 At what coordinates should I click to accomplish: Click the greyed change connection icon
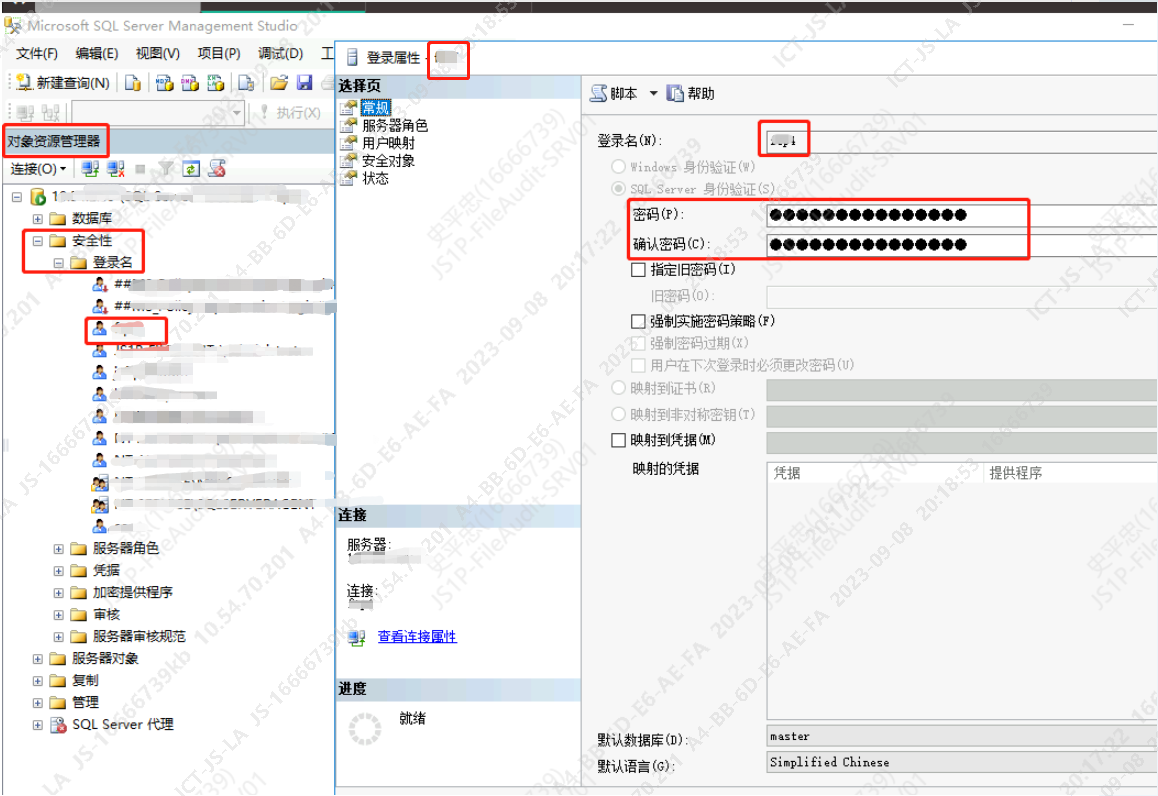[51, 113]
